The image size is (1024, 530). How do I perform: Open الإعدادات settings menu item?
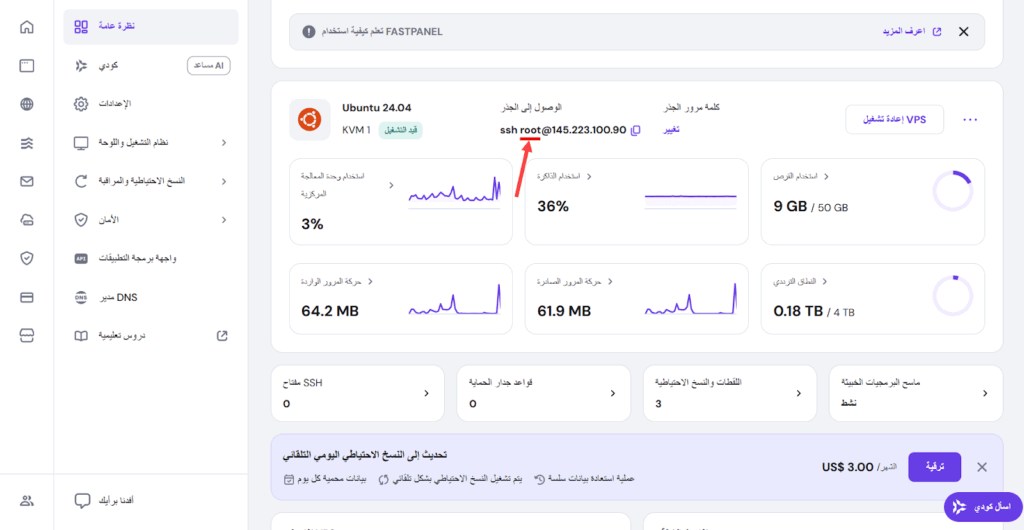[x=150, y=104]
